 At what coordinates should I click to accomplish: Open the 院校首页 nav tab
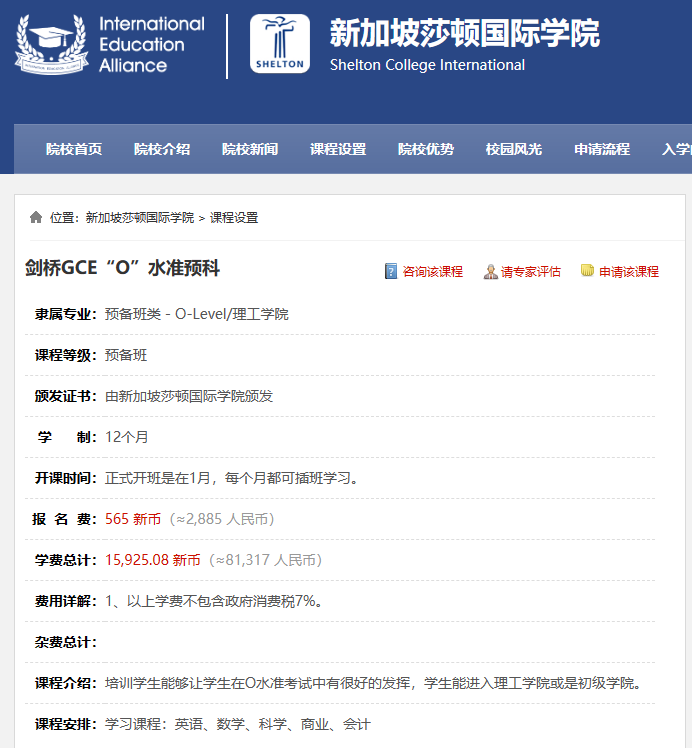[x=74, y=149]
